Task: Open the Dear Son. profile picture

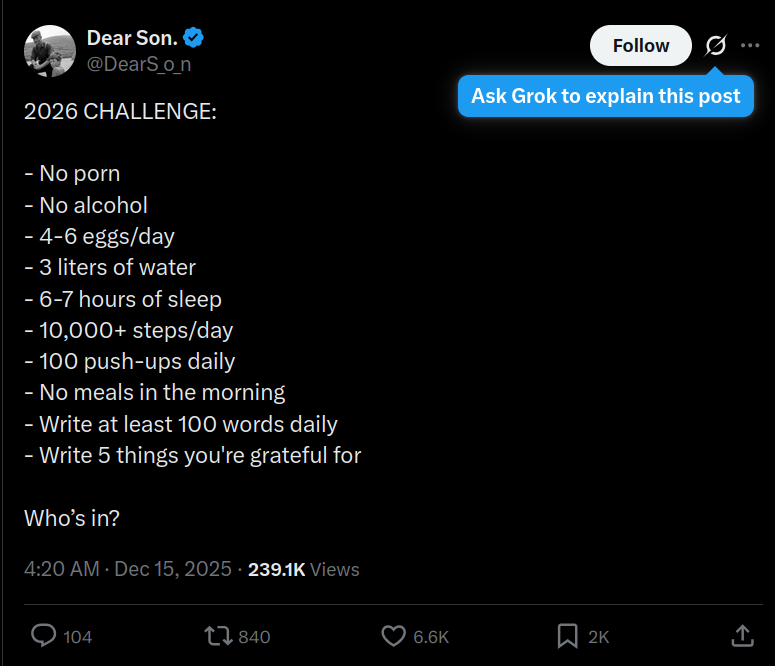Action: click(49, 51)
